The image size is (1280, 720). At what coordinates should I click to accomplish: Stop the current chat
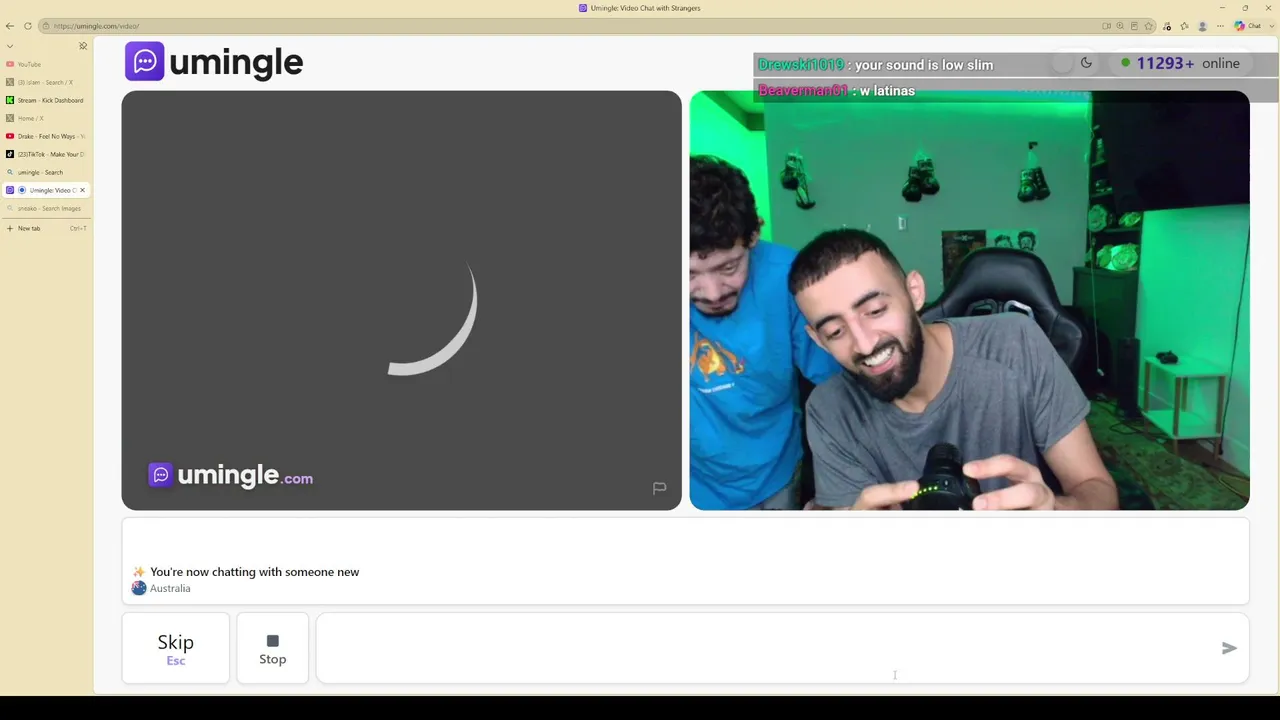pyautogui.click(x=272, y=649)
